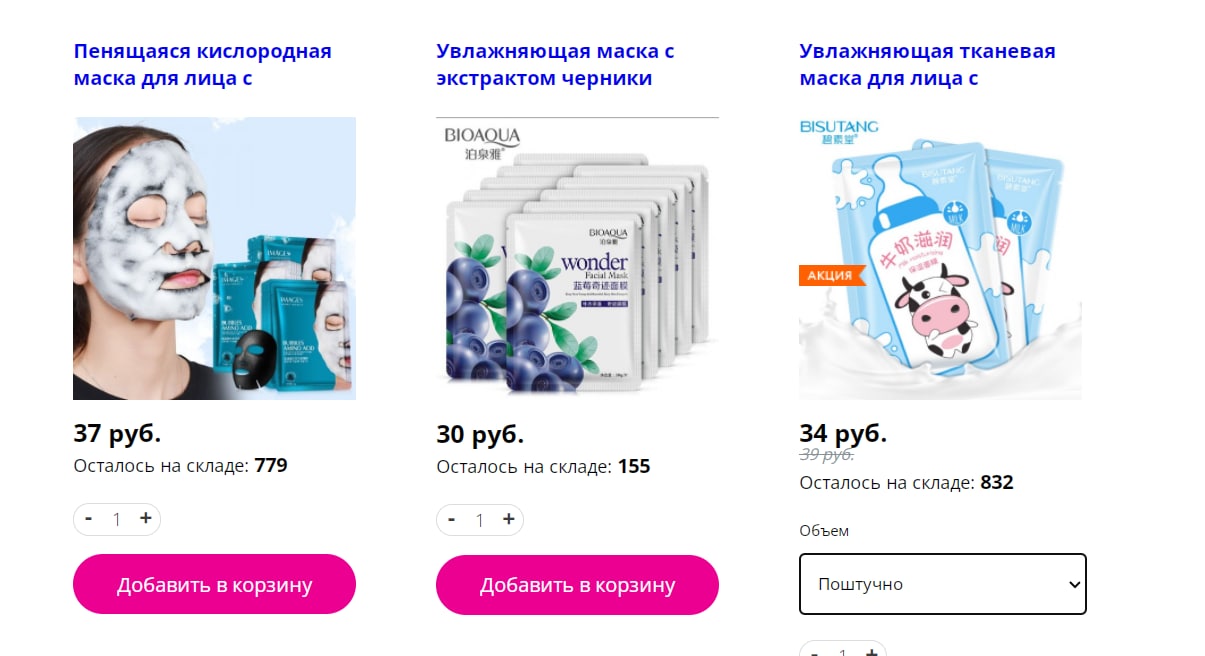1205x656 pixels.
Task: Open Увлажняющая тканевая маска product link
Action: 927,64
